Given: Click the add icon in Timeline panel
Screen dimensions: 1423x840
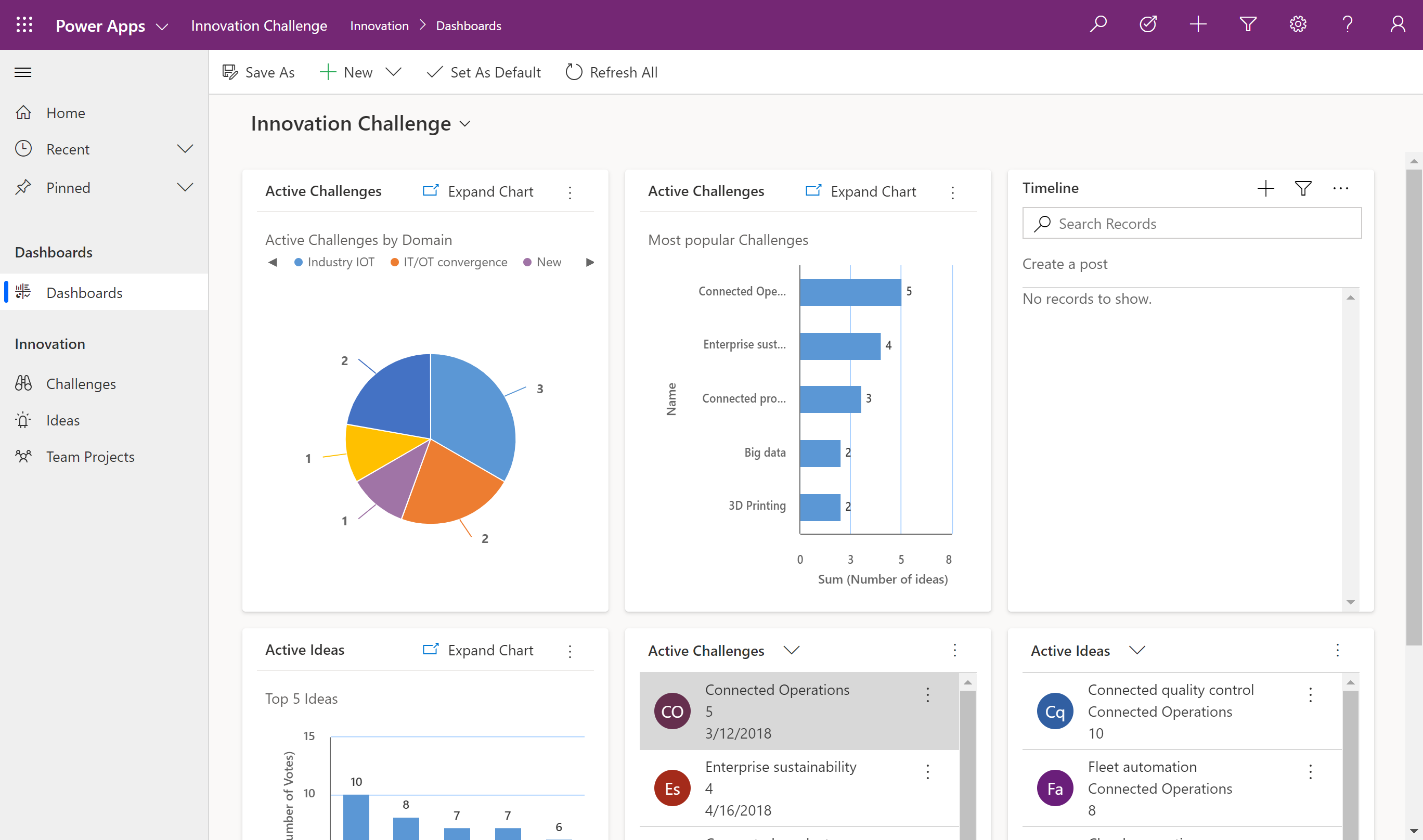Looking at the screenshot, I should [x=1266, y=189].
